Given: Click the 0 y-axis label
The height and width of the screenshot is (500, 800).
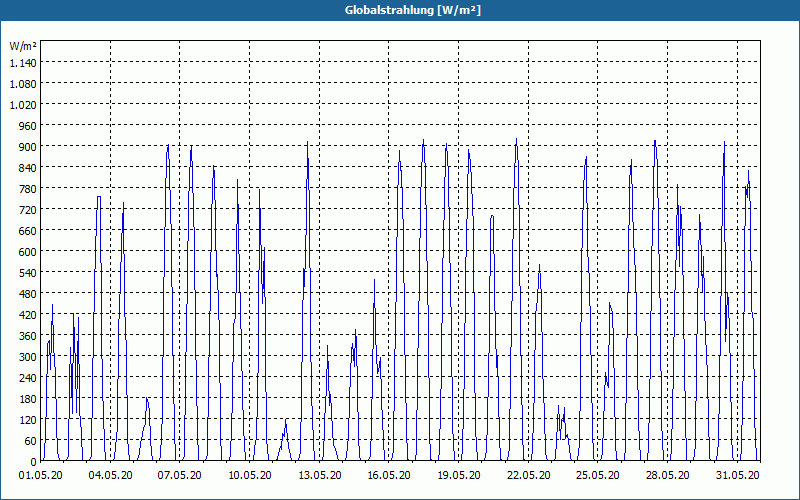Looking at the screenshot, I should pos(34,462).
